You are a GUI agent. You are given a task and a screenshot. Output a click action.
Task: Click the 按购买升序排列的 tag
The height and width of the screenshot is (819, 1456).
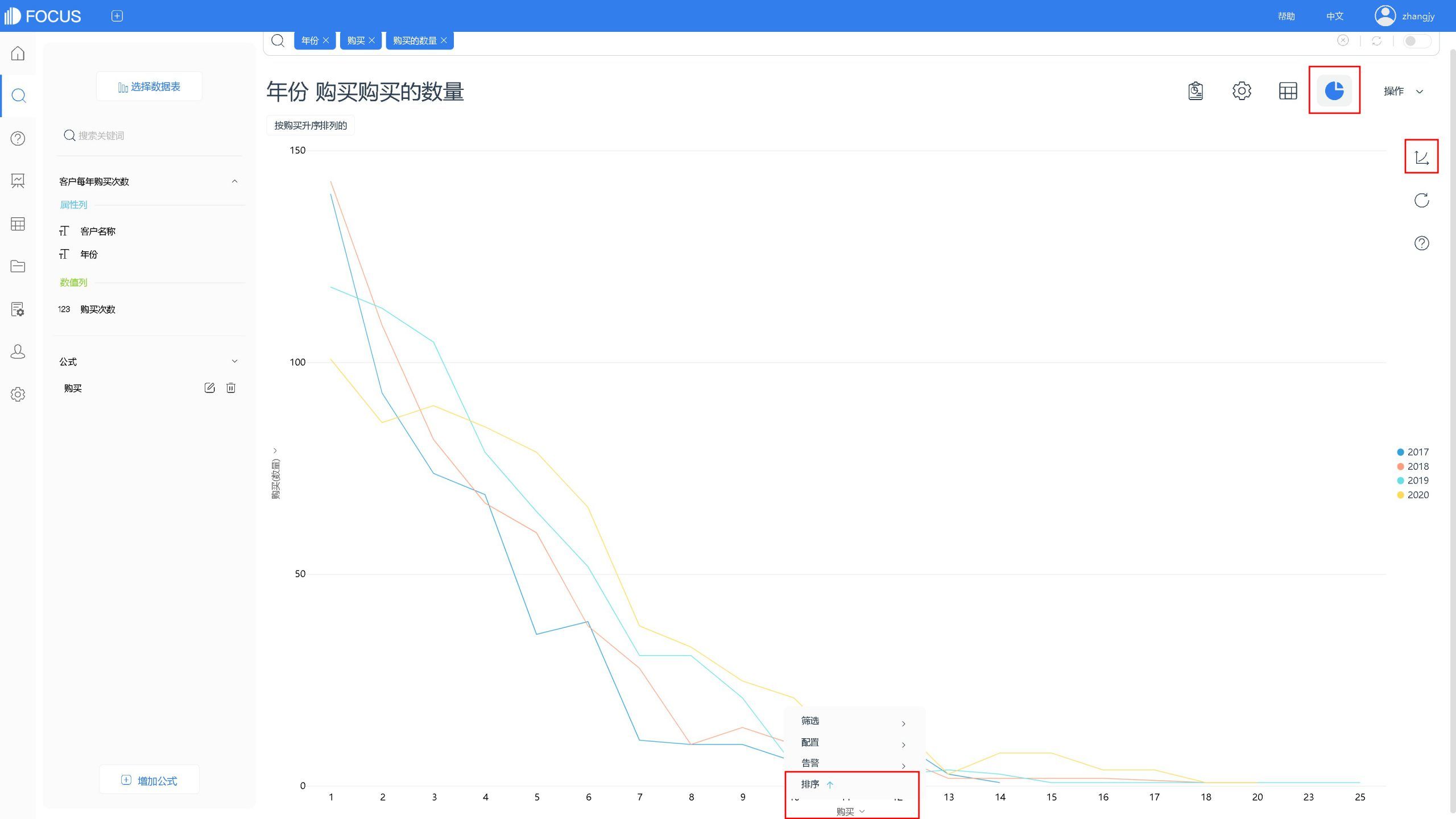(x=311, y=126)
